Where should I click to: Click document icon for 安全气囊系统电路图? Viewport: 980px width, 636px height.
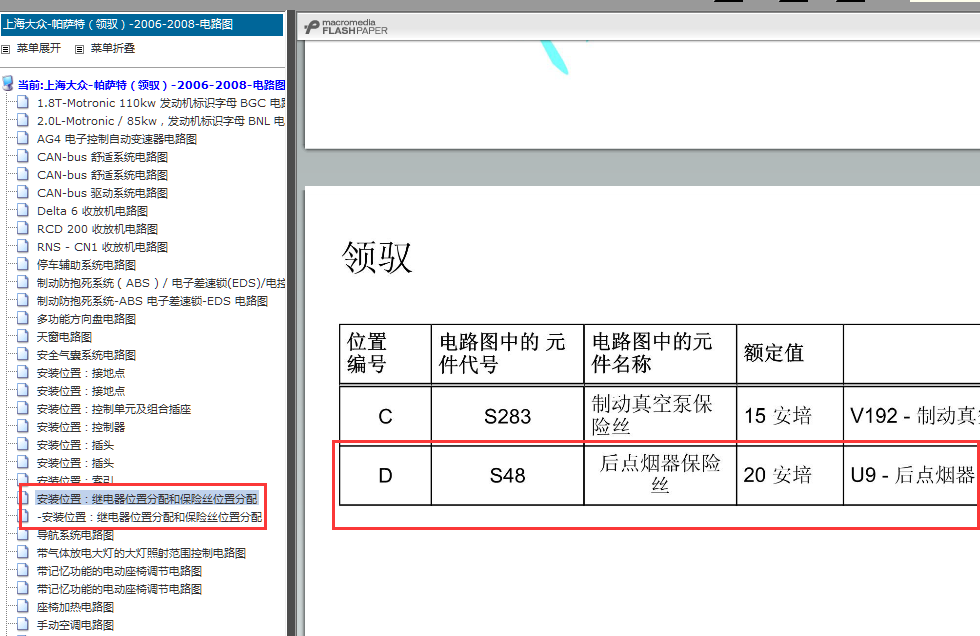(23, 354)
